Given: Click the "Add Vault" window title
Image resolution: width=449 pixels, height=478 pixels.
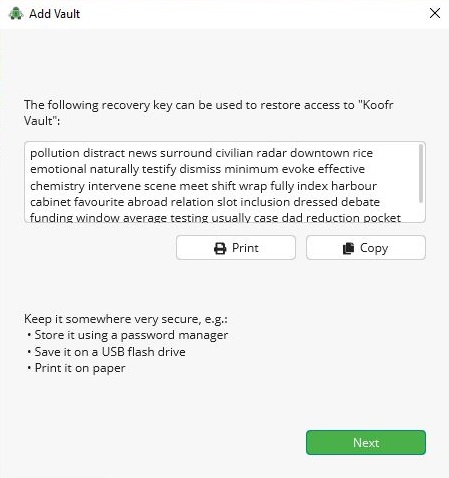Looking at the screenshot, I should pyautogui.click(x=55, y=14).
